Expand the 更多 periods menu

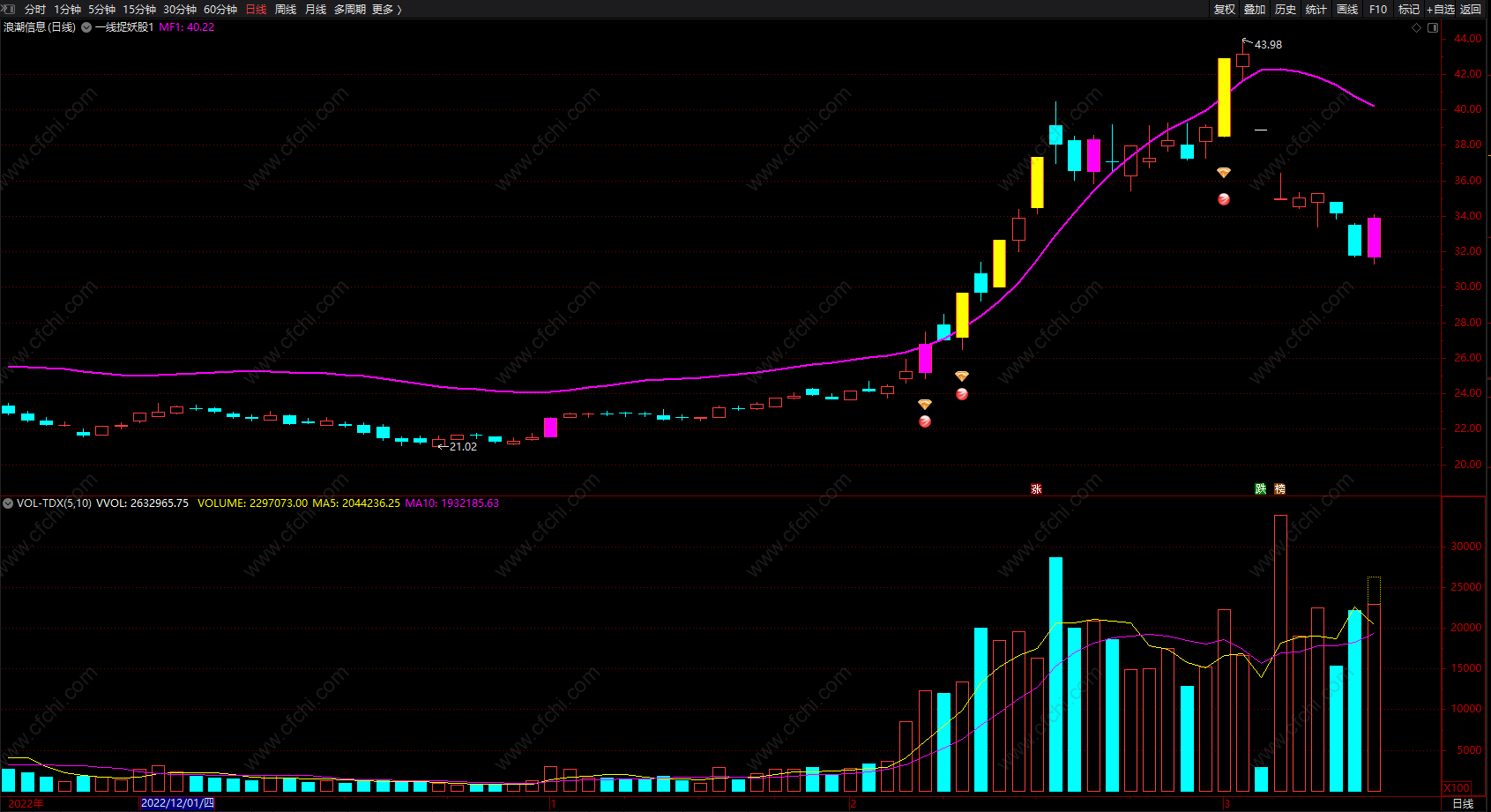coord(386,9)
